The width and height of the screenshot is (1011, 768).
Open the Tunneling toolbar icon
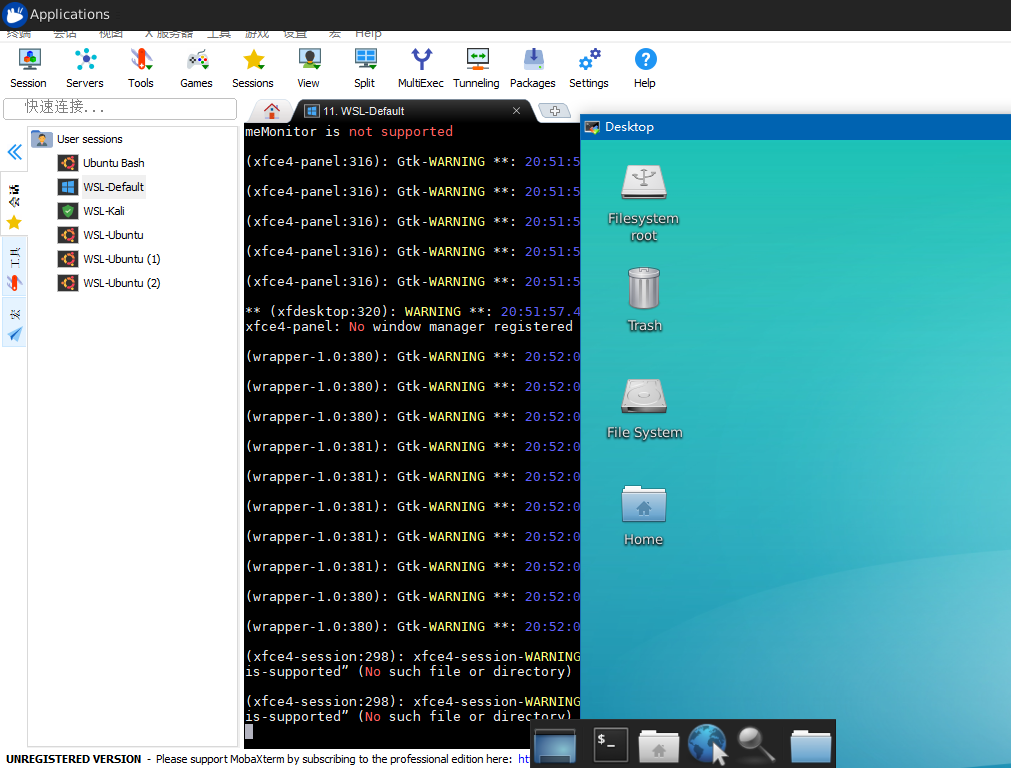click(x=476, y=68)
